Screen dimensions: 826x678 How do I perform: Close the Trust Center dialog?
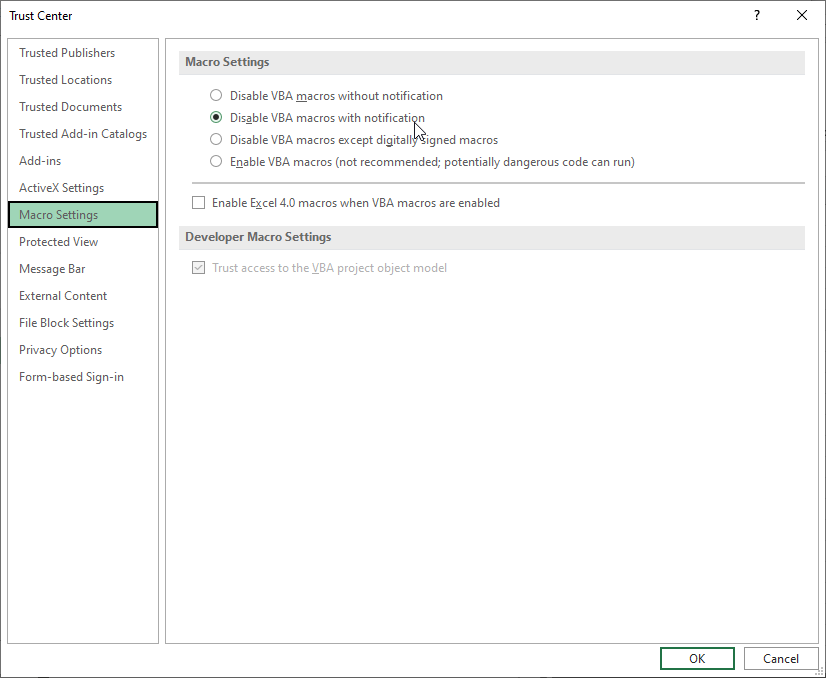pyautogui.click(x=802, y=15)
